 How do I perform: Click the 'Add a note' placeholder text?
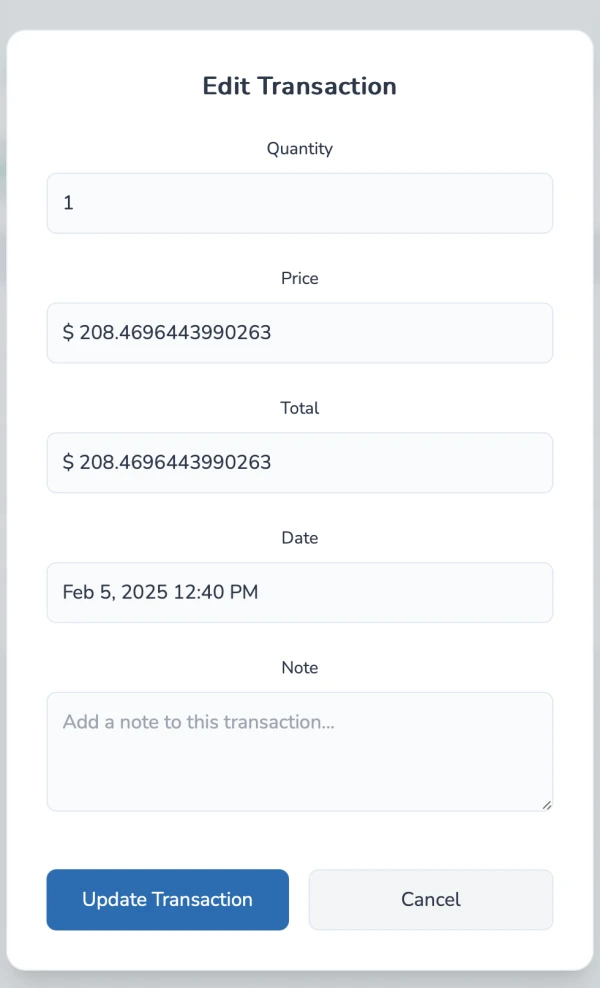pos(198,722)
